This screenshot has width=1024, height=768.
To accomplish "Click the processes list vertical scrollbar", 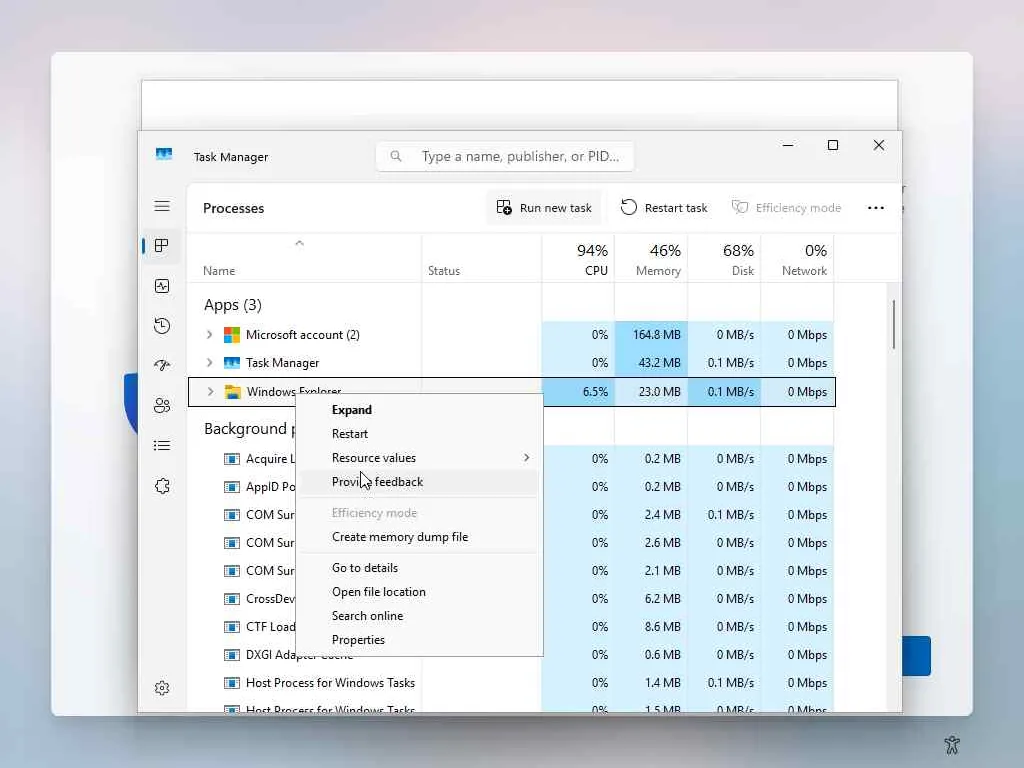I will [893, 325].
